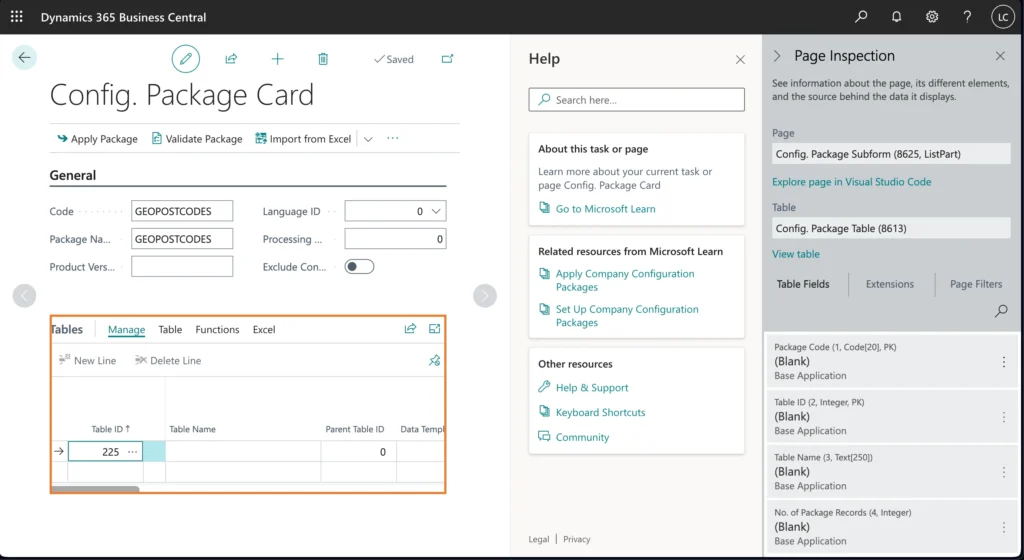Click the Legal footer link
Screen dimensions: 1024x560
pyautogui.click(x=539, y=539)
